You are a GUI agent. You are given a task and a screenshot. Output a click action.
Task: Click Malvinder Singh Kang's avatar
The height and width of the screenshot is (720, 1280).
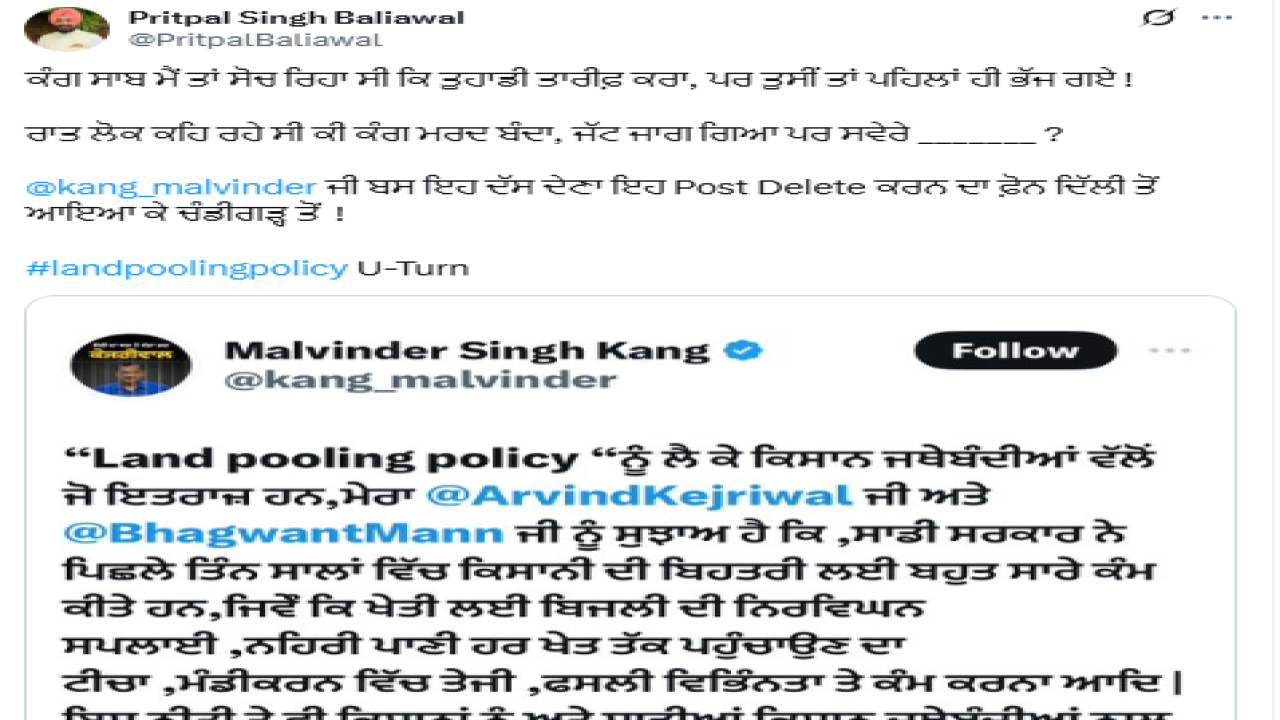coord(117,363)
